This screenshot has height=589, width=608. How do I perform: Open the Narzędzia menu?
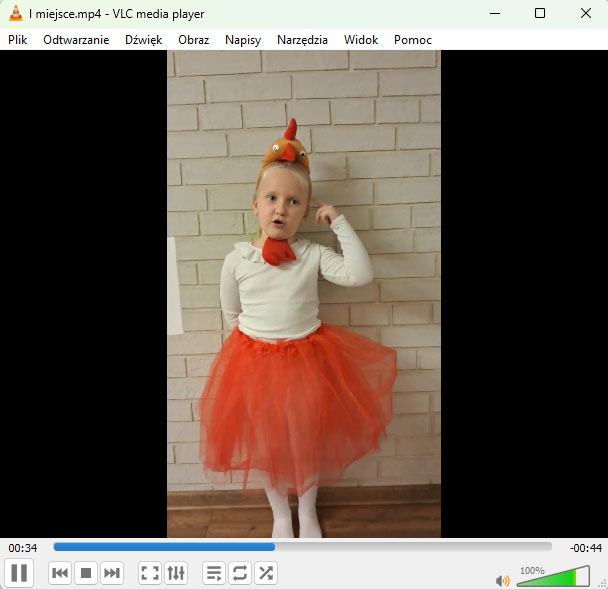click(302, 40)
